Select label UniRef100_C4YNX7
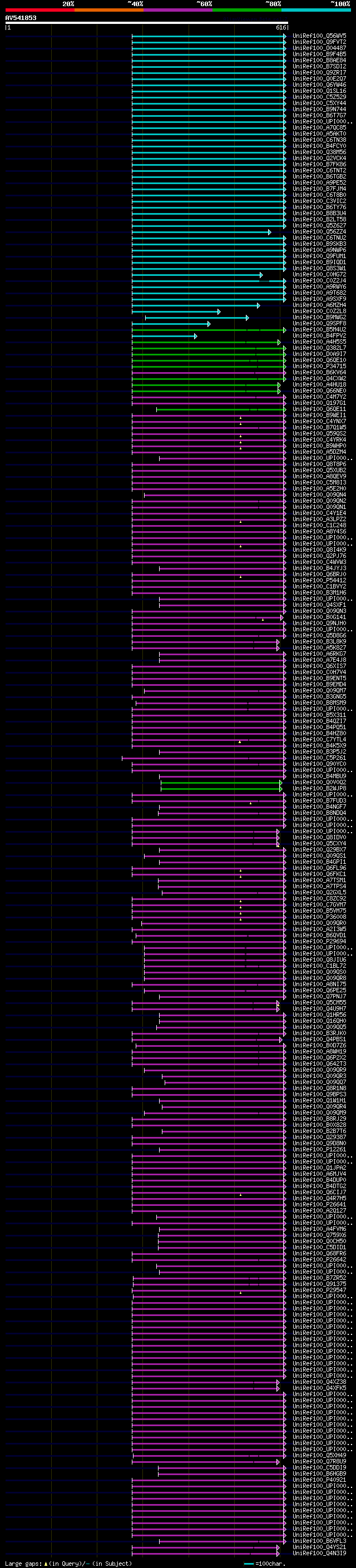This screenshot has width=356, height=1568. click(319, 421)
